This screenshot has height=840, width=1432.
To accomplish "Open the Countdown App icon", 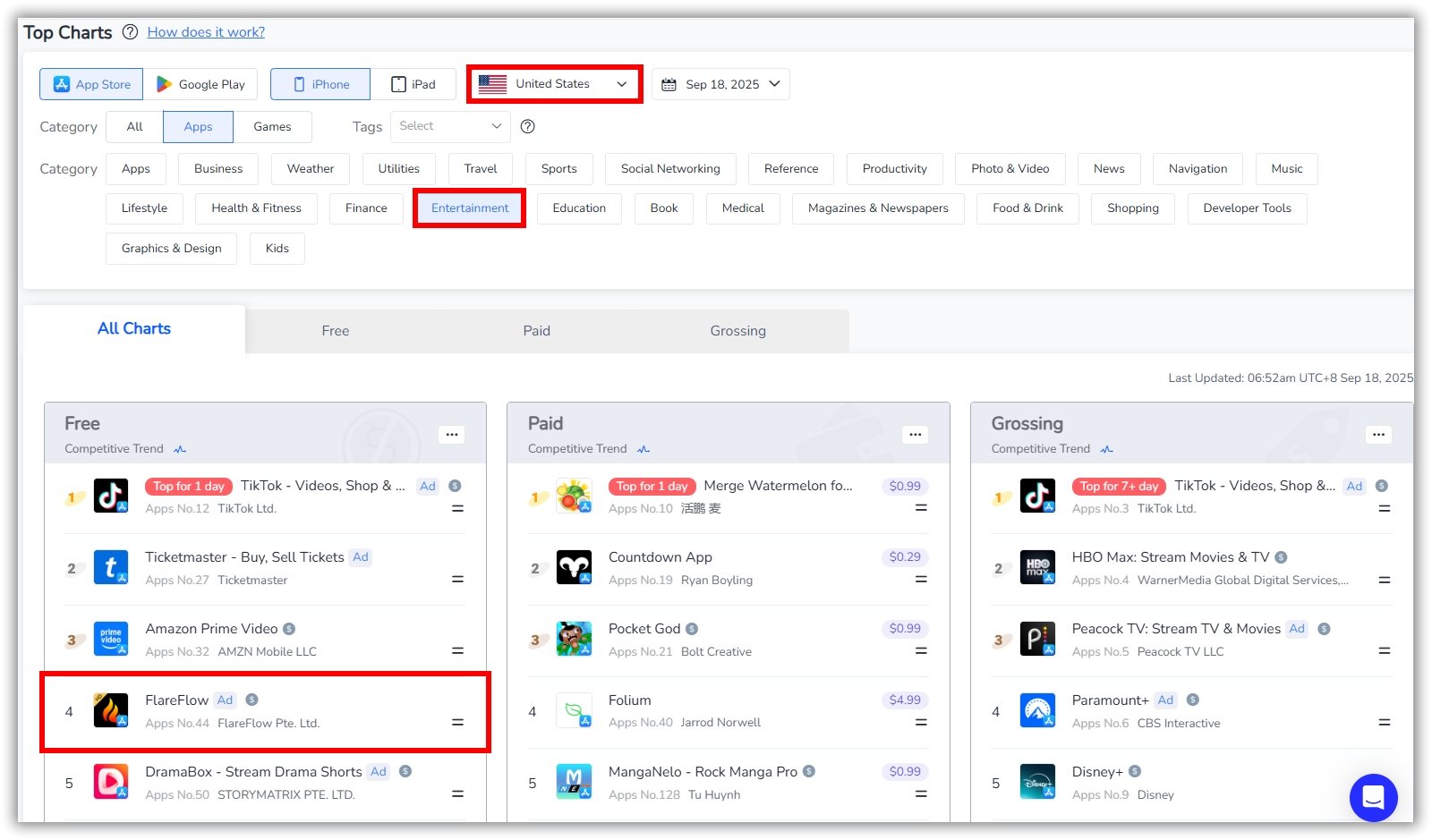I will pyautogui.click(x=574, y=567).
